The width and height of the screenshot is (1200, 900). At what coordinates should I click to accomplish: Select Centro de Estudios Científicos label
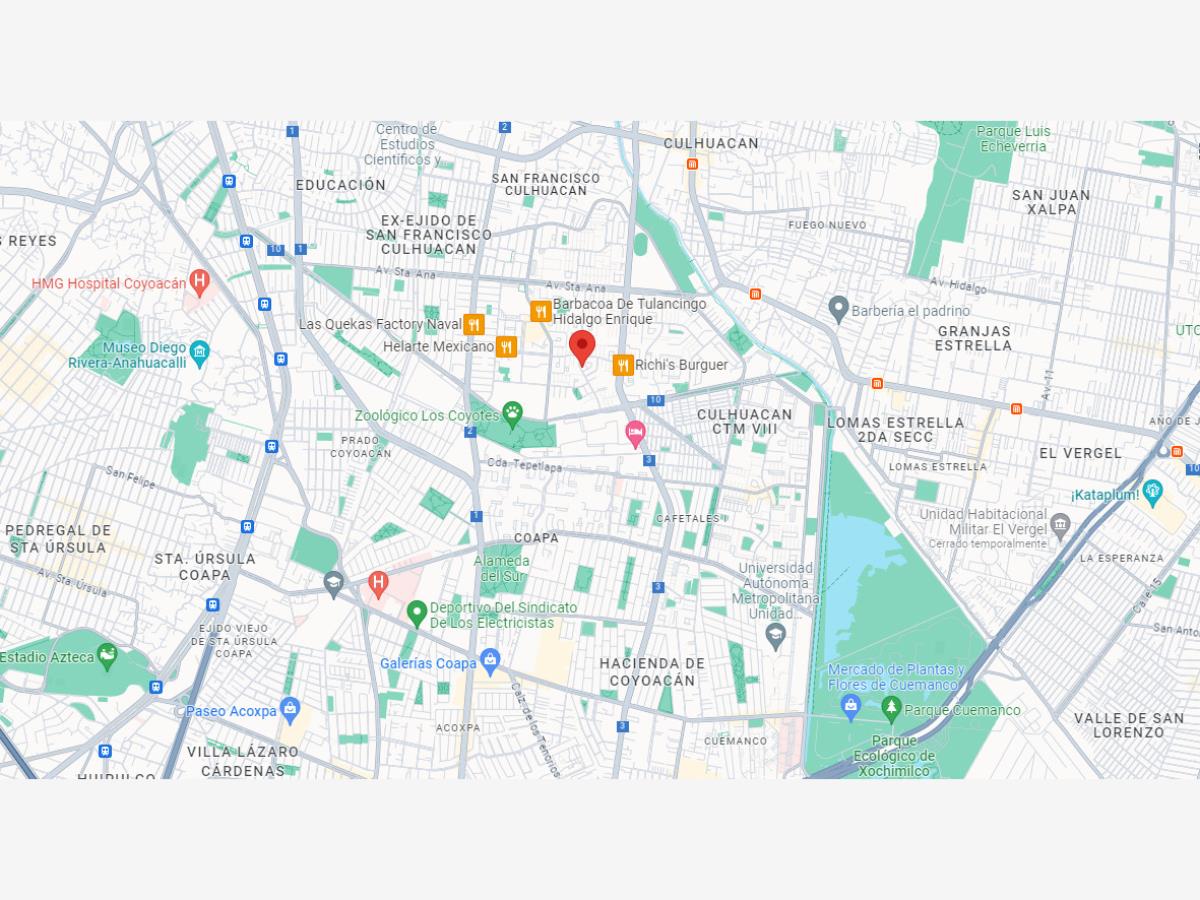click(x=401, y=144)
